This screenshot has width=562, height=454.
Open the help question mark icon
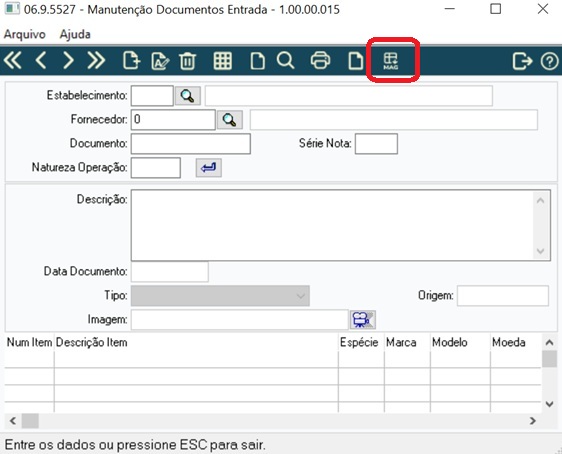click(549, 61)
